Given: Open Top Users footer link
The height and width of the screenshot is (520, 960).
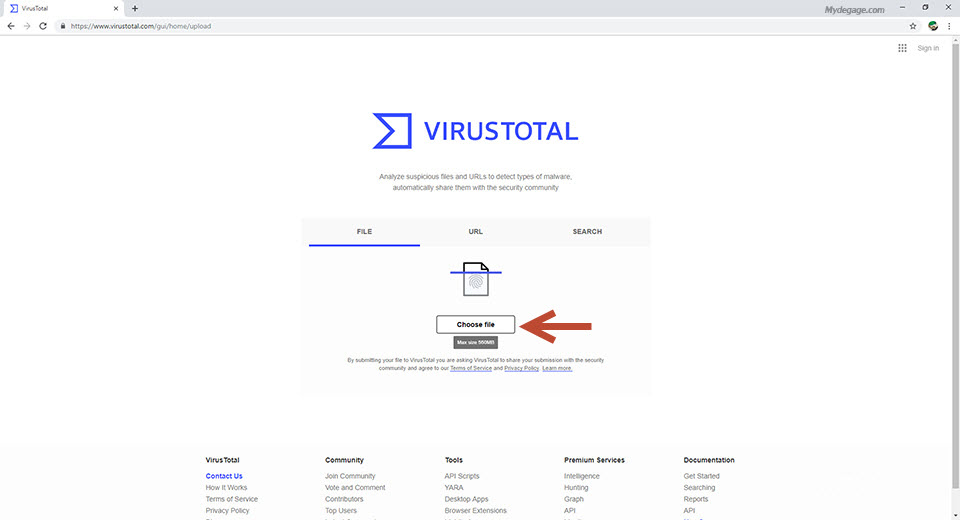Looking at the screenshot, I should [x=340, y=511].
